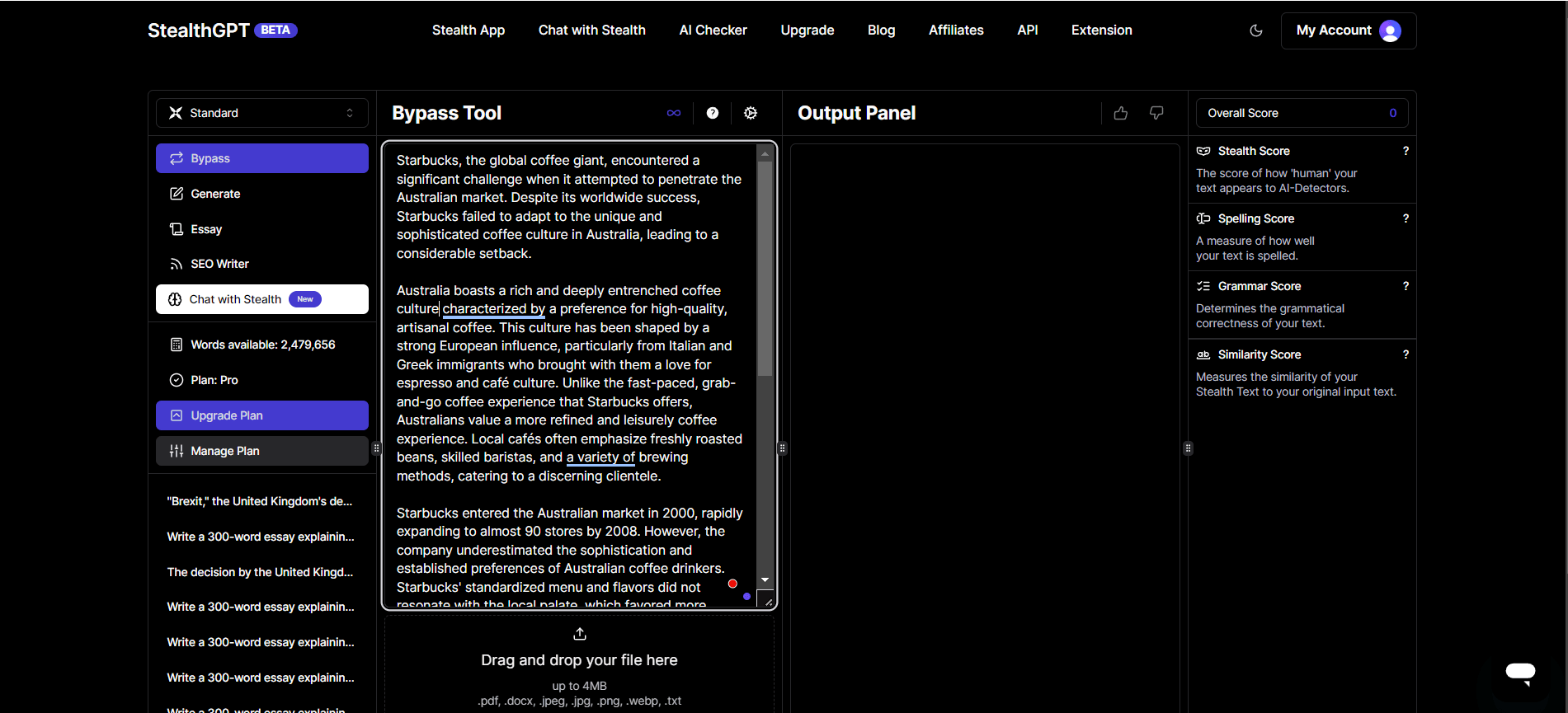Open the AI Checker nav item
1568x713 pixels.
tap(713, 30)
